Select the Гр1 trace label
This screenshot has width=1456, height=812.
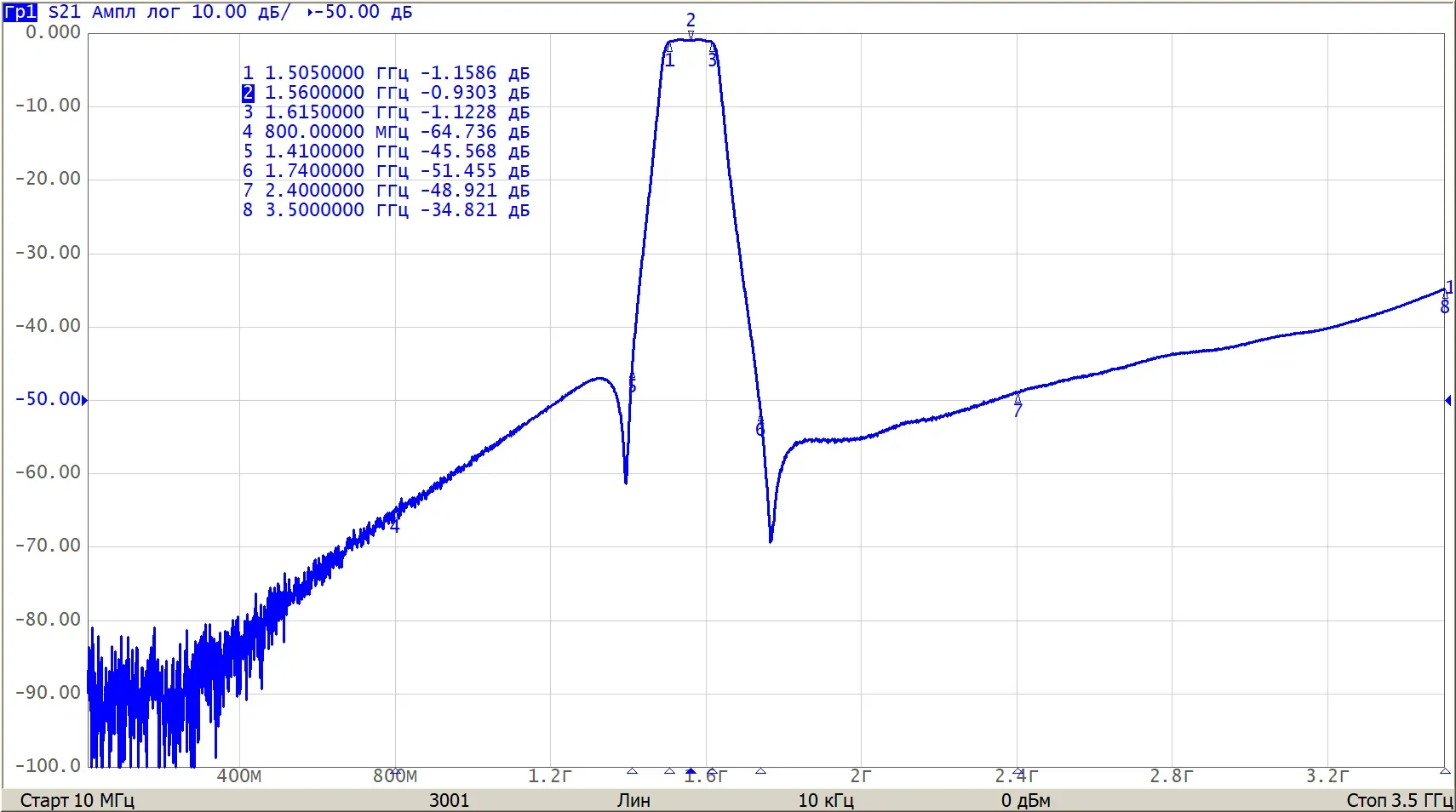pos(20,12)
